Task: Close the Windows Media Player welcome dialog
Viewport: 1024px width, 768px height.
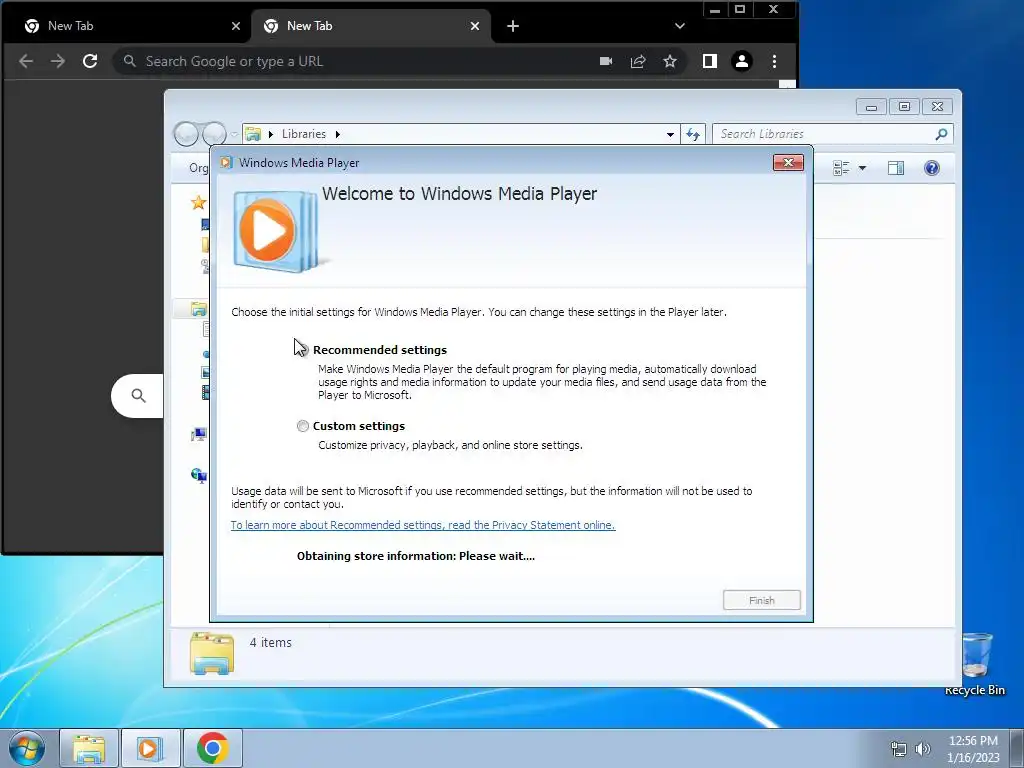Action: click(x=788, y=163)
